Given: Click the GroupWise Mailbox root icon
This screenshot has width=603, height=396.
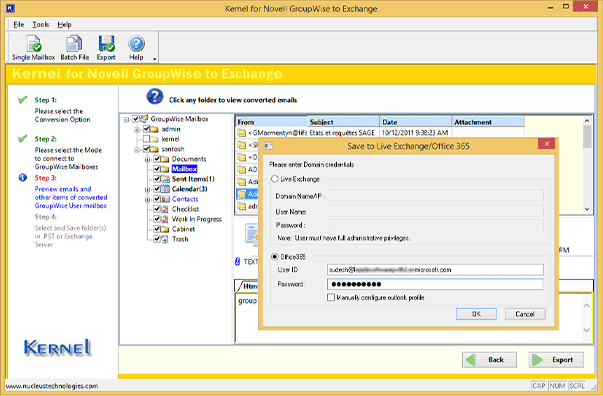Looking at the screenshot, I should pyautogui.click(x=144, y=118).
